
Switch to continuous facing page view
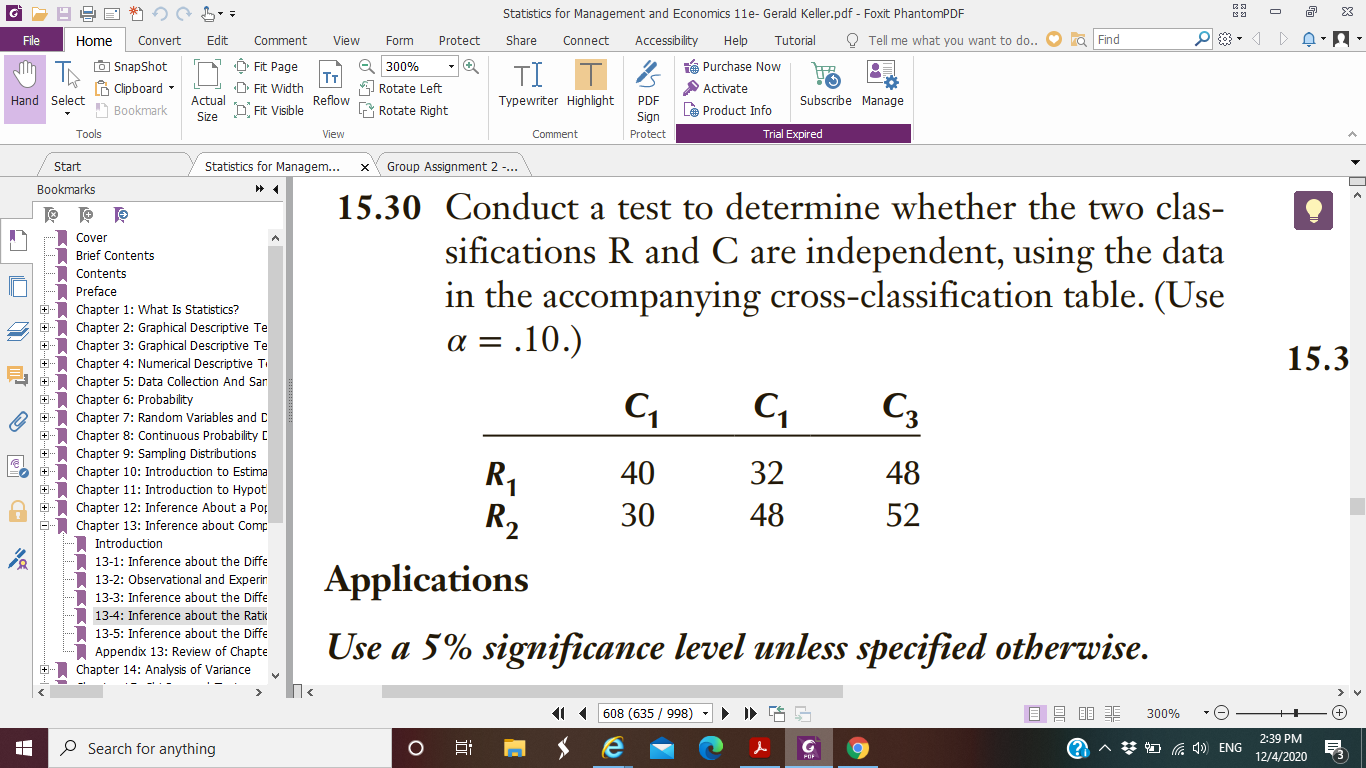pos(1113,713)
